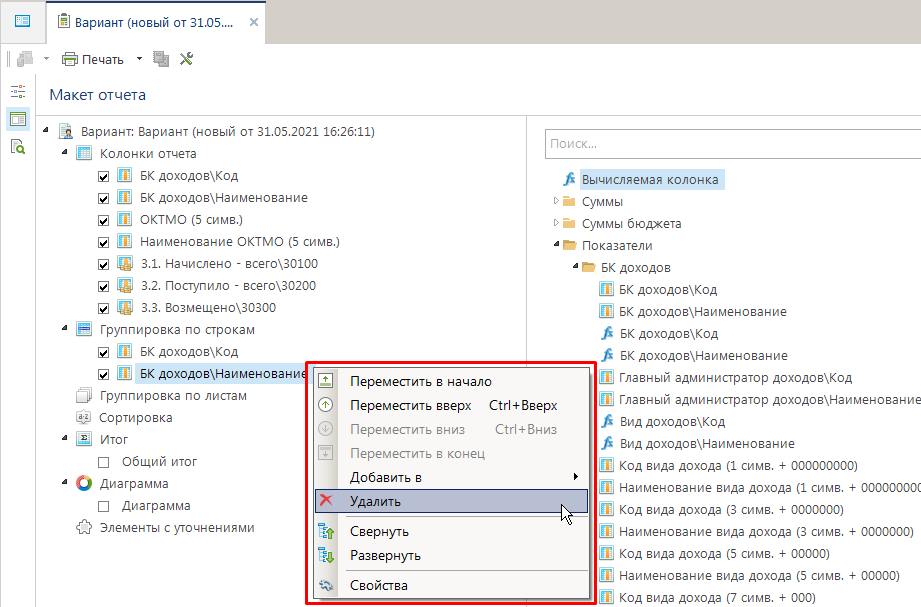Viewport: 921px width, 607px height.
Task: Uncheck the ОКТМО (5 симв.) column
Action: click(103, 220)
